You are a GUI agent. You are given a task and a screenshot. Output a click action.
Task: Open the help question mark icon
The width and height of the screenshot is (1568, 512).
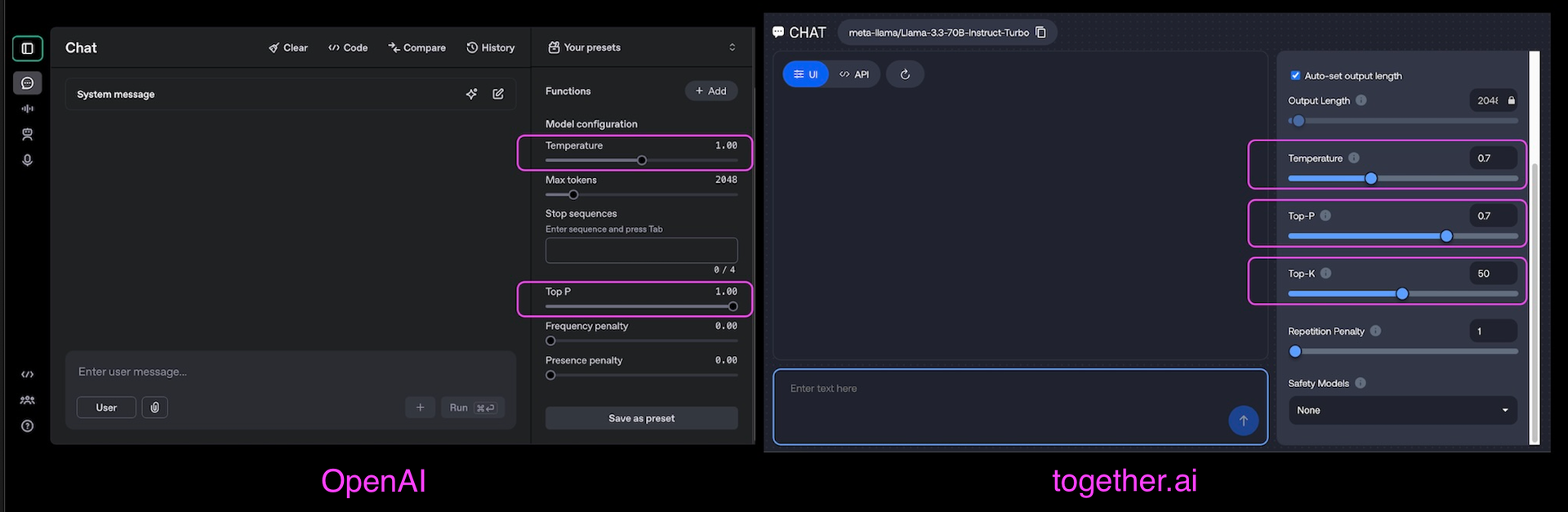pyautogui.click(x=27, y=426)
